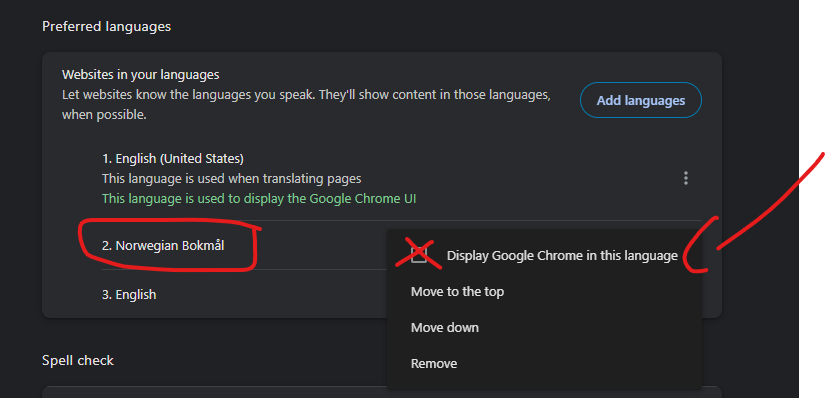The height and width of the screenshot is (398, 826).
Task: Click the third language entry English
Action: [129, 294]
